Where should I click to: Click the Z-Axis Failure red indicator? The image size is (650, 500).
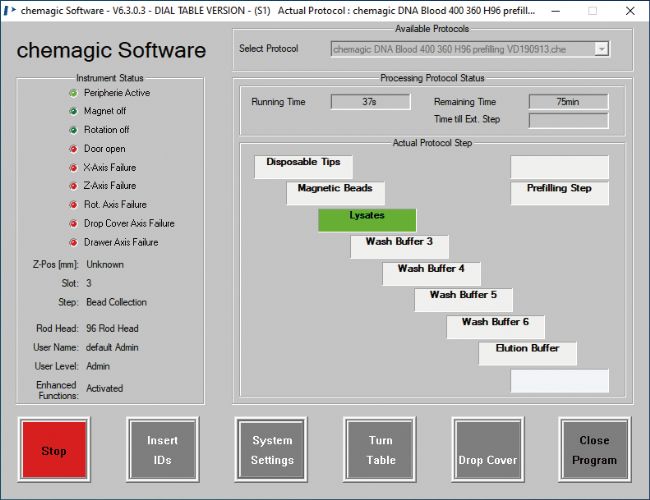pos(73,186)
